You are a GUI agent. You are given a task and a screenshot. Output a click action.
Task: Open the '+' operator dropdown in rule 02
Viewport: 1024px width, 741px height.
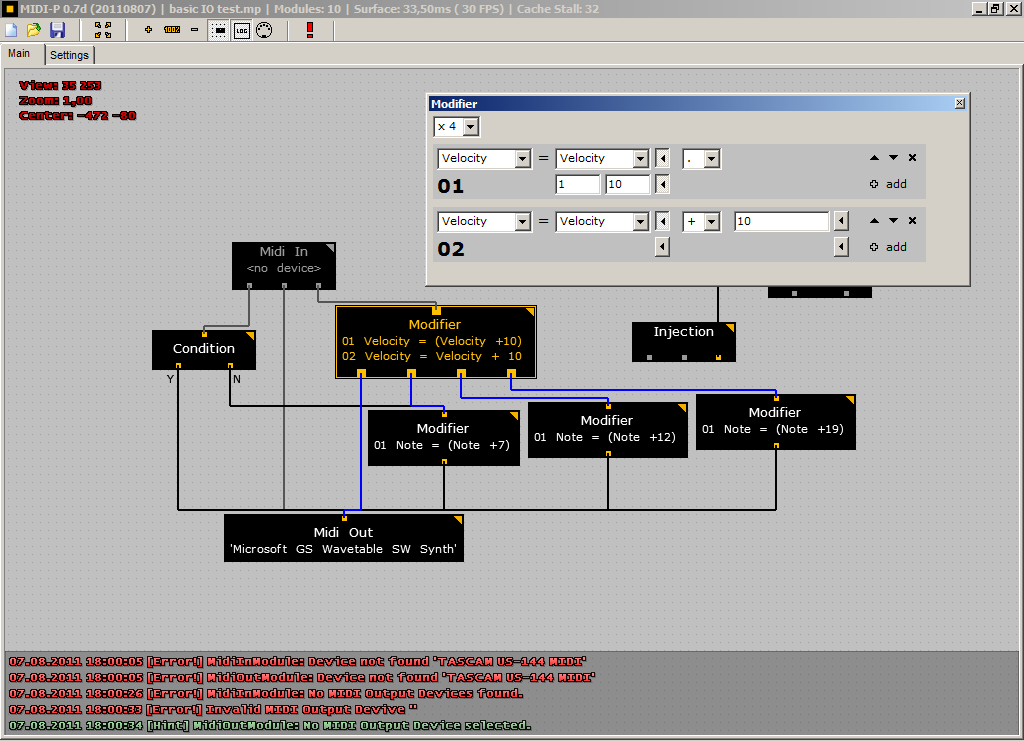coord(711,222)
